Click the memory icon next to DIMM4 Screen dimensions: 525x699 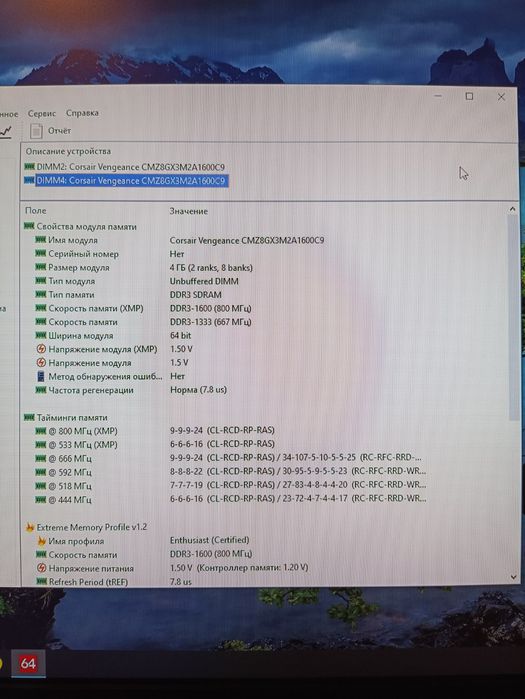coord(29,180)
